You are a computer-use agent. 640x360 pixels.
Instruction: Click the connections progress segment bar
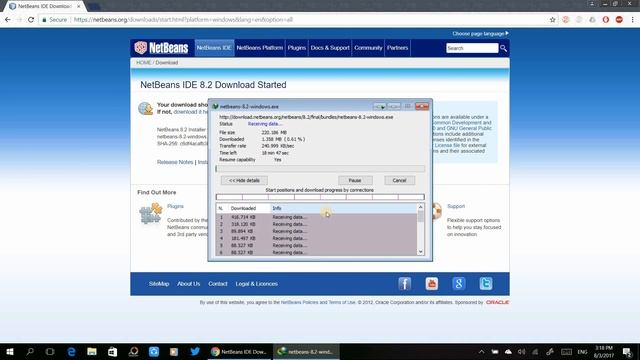(x=320, y=197)
